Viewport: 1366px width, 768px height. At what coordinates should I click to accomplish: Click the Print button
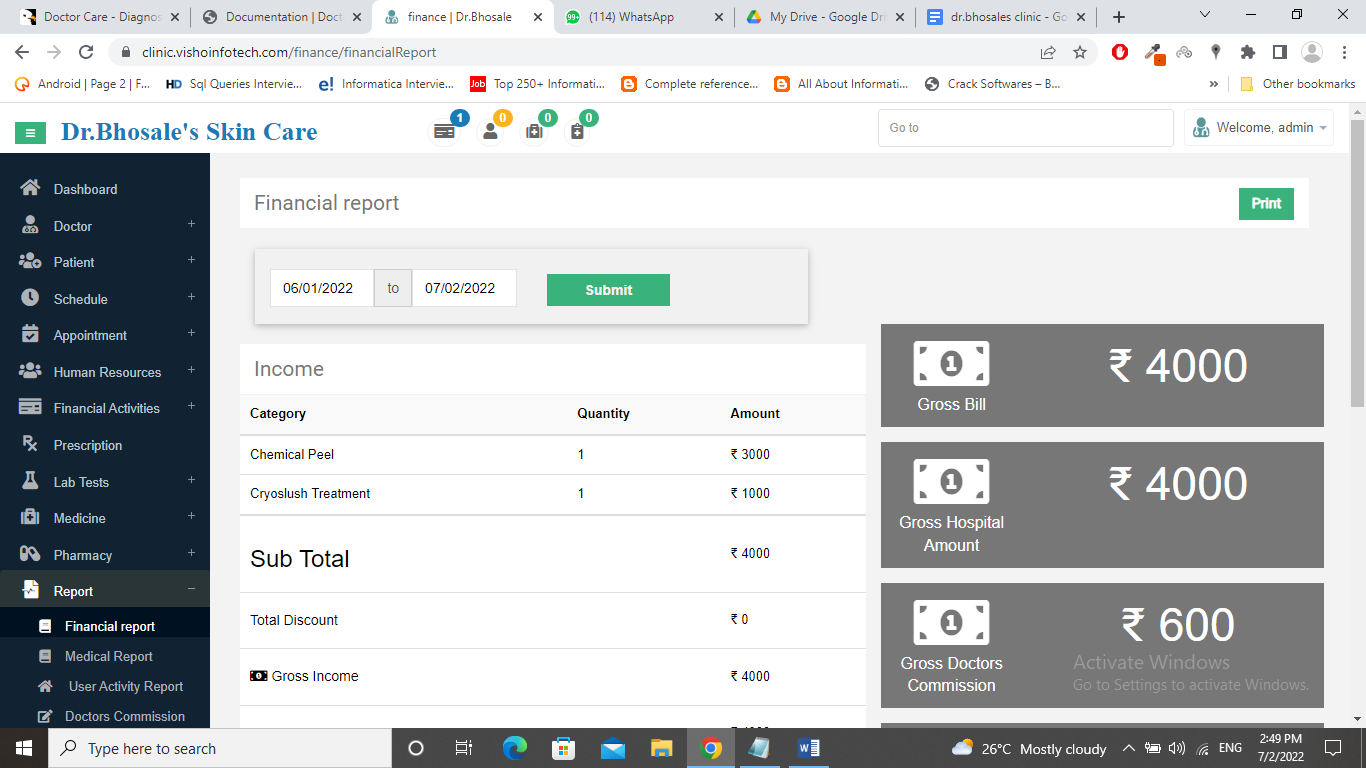1265,203
